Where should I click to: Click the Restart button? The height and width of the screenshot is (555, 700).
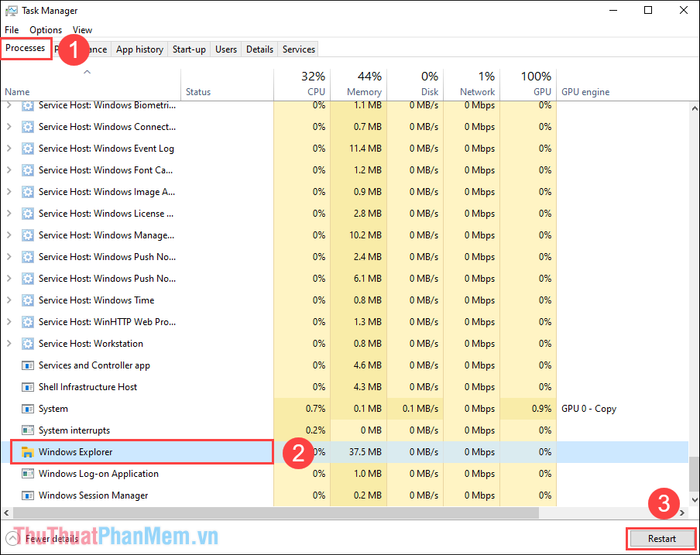click(x=661, y=538)
